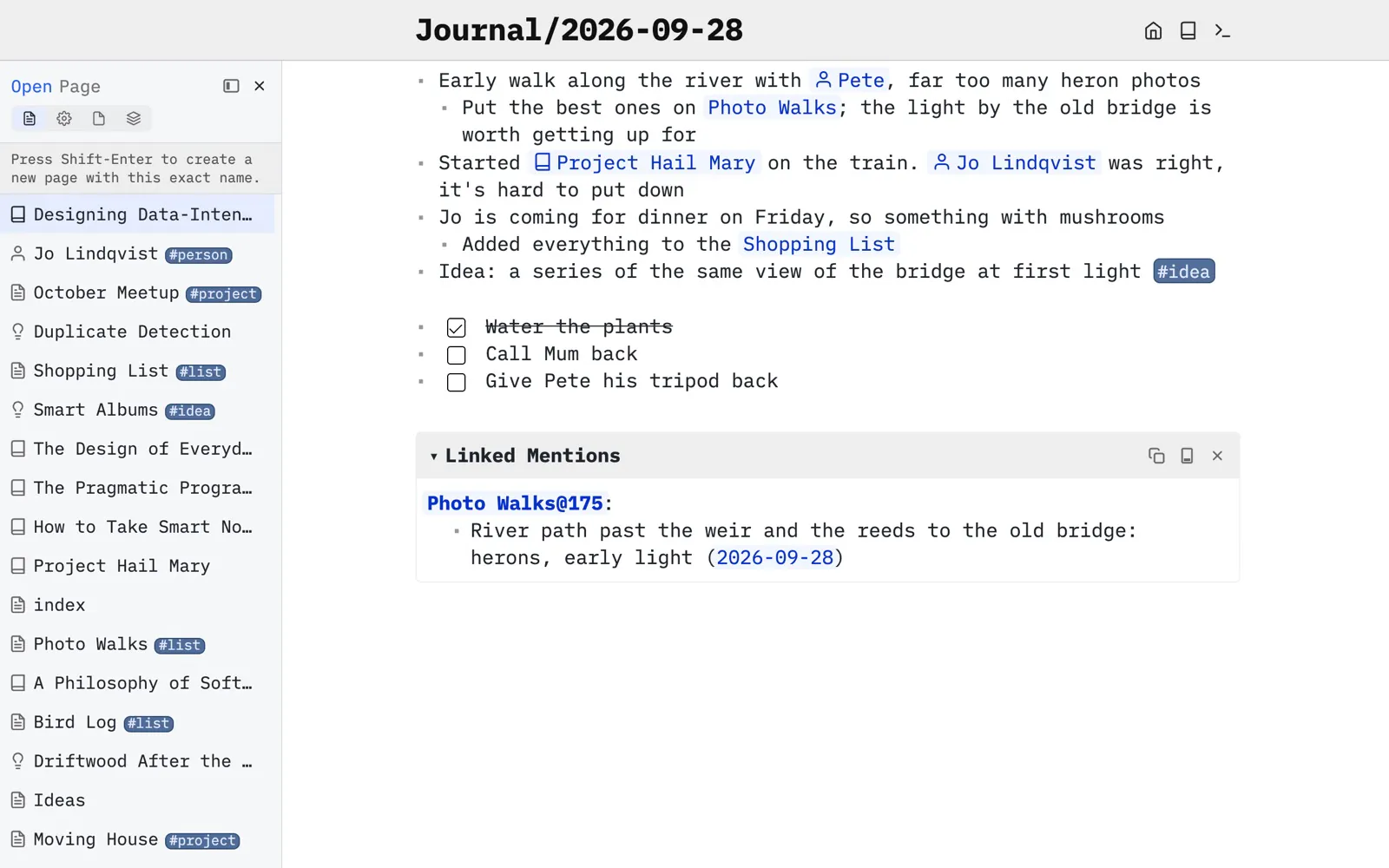Viewport: 1389px width, 868px height.
Task: Open The Design of Everyd… book page
Action: pyautogui.click(x=137, y=449)
